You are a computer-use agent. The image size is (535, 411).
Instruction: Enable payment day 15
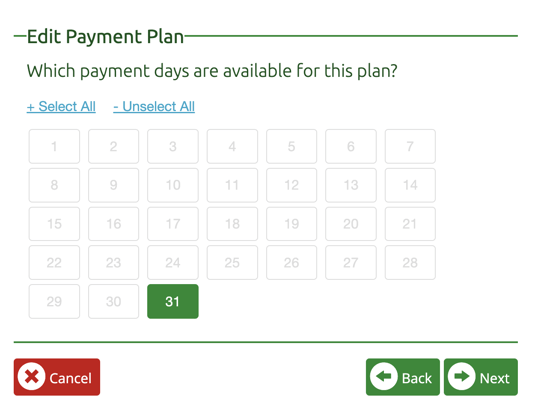[x=54, y=224]
